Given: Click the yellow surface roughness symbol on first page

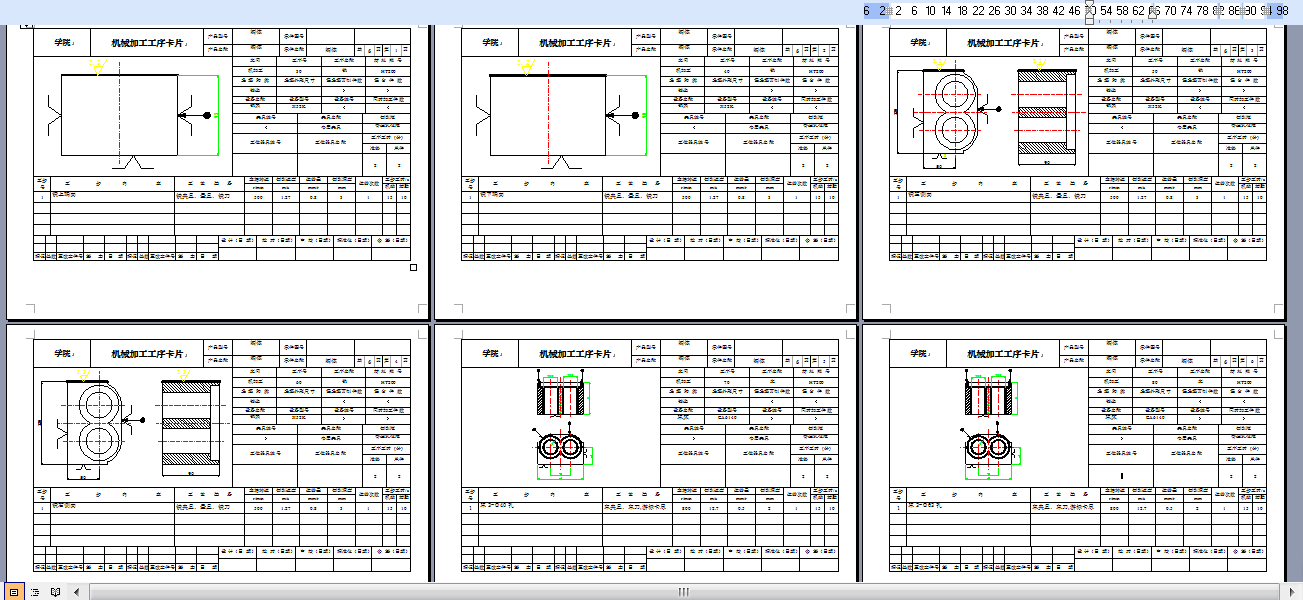Looking at the screenshot, I should [x=98, y=67].
